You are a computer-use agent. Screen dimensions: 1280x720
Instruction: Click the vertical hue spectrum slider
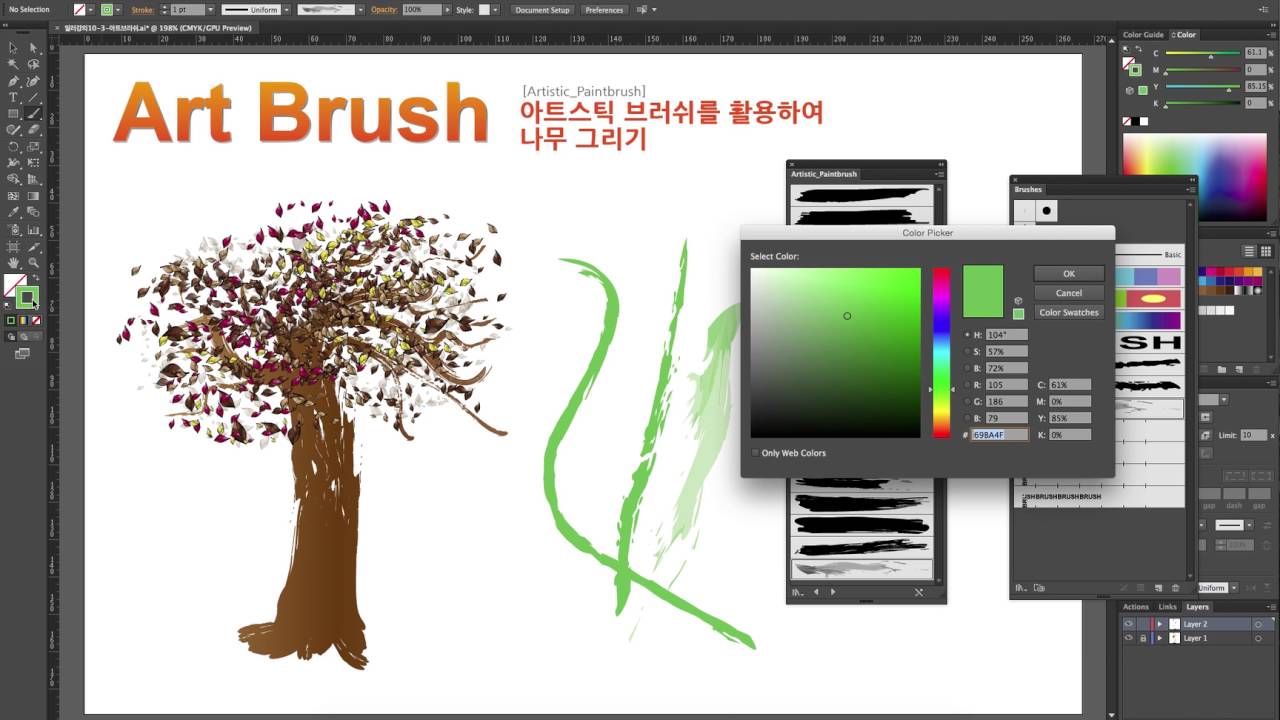tap(941, 352)
